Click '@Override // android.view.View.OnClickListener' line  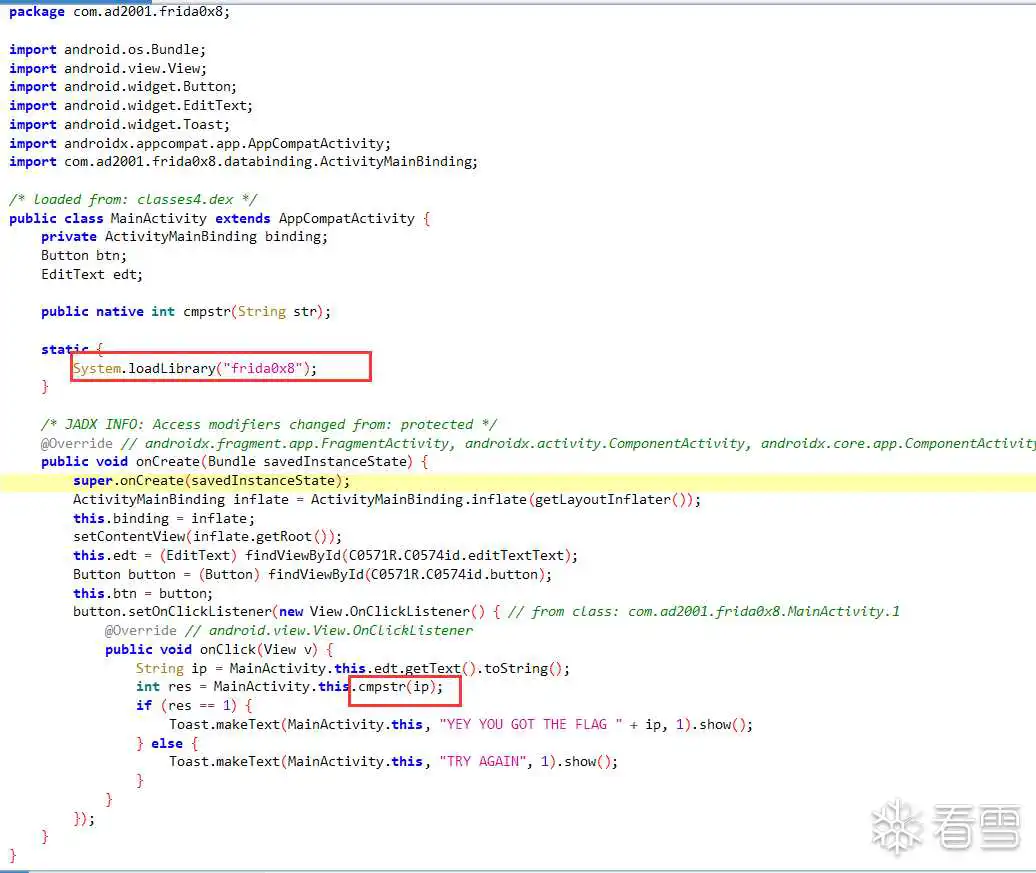pos(289,630)
